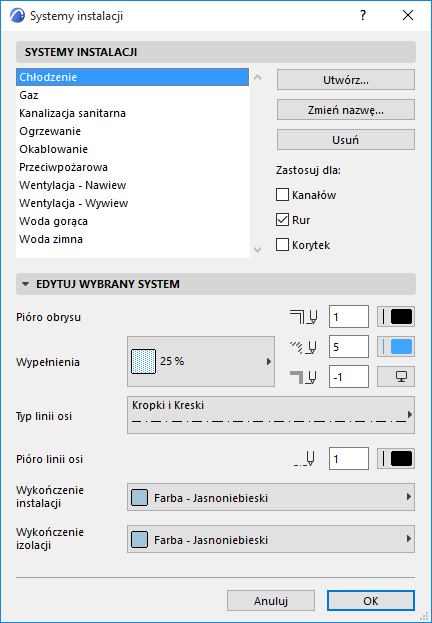Click the contour pen icon beside Pióro obrysu

coord(304,317)
